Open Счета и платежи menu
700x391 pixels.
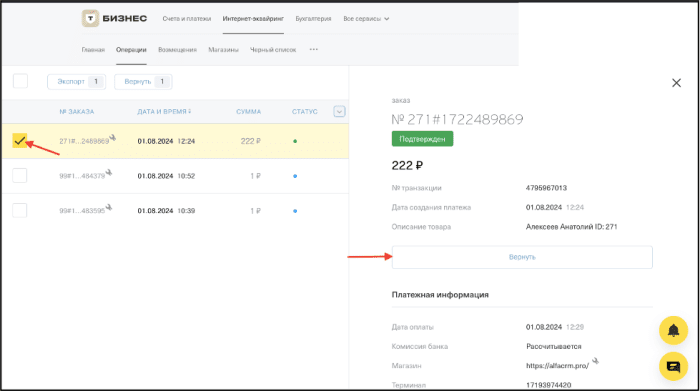pos(187,19)
